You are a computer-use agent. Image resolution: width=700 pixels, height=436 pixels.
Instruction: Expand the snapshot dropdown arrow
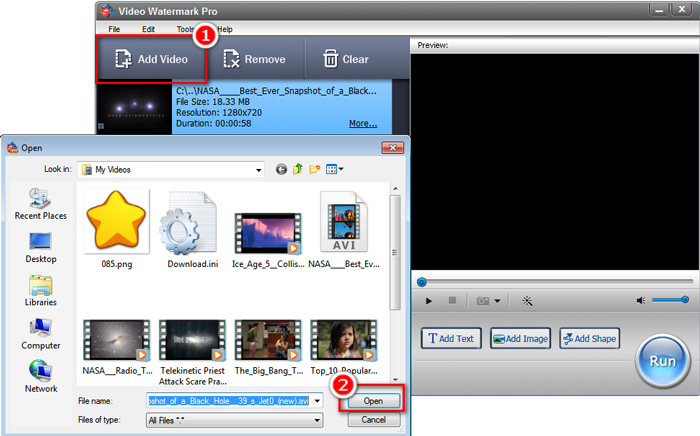click(x=497, y=301)
